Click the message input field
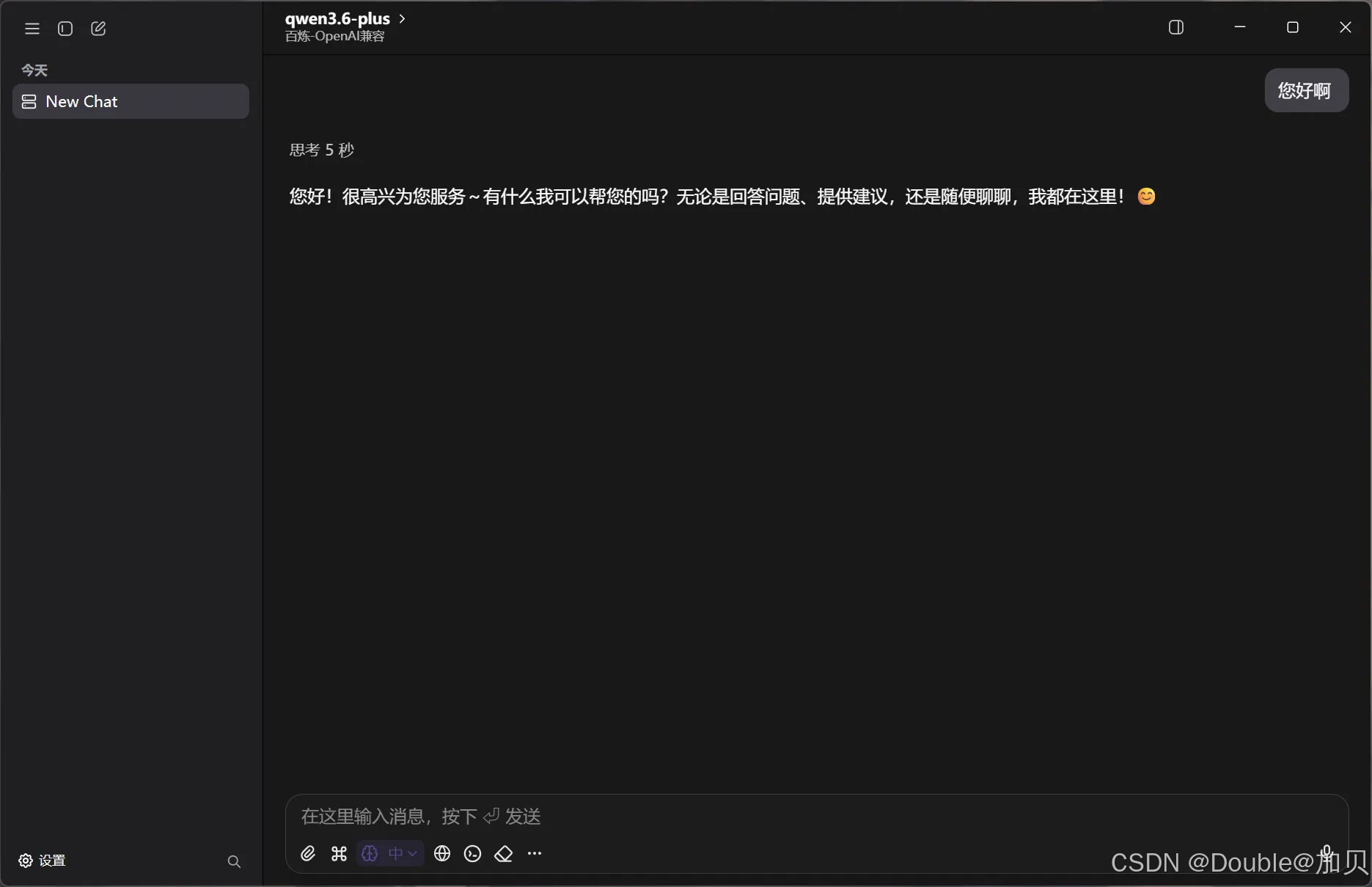Screen dimensions: 1372x887 816,817
